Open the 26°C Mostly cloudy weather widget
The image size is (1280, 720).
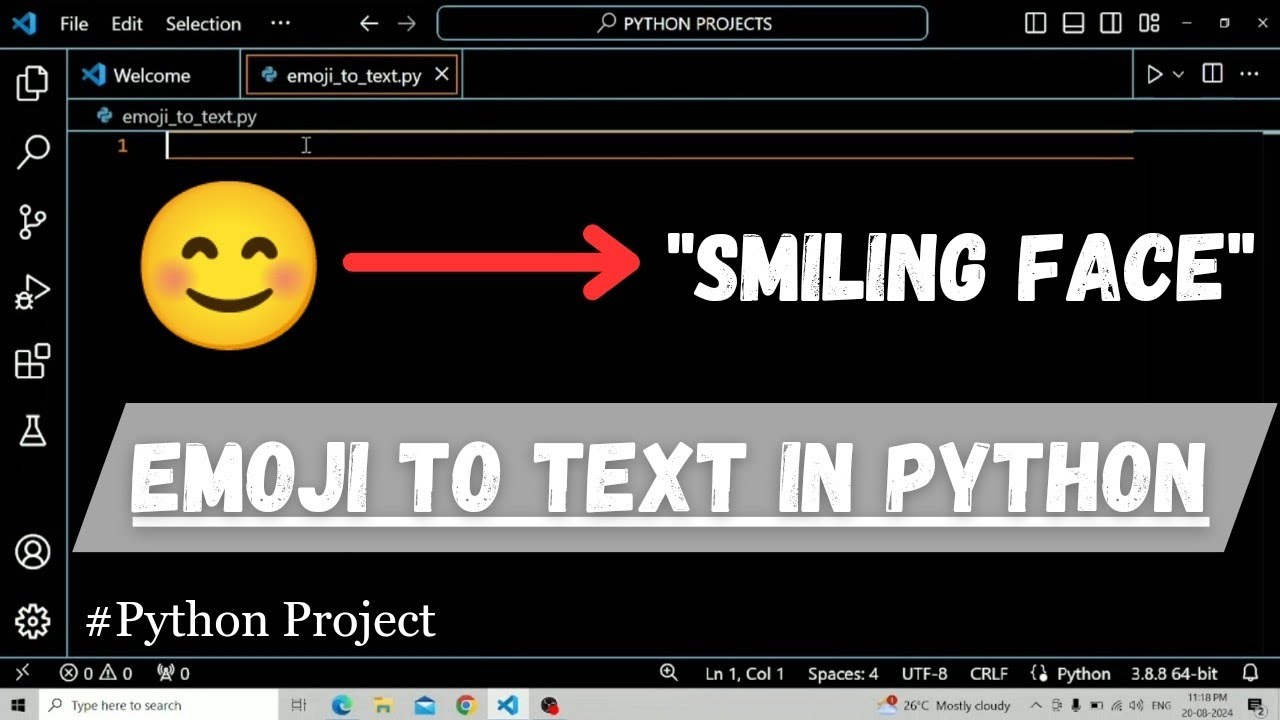click(945, 705)
